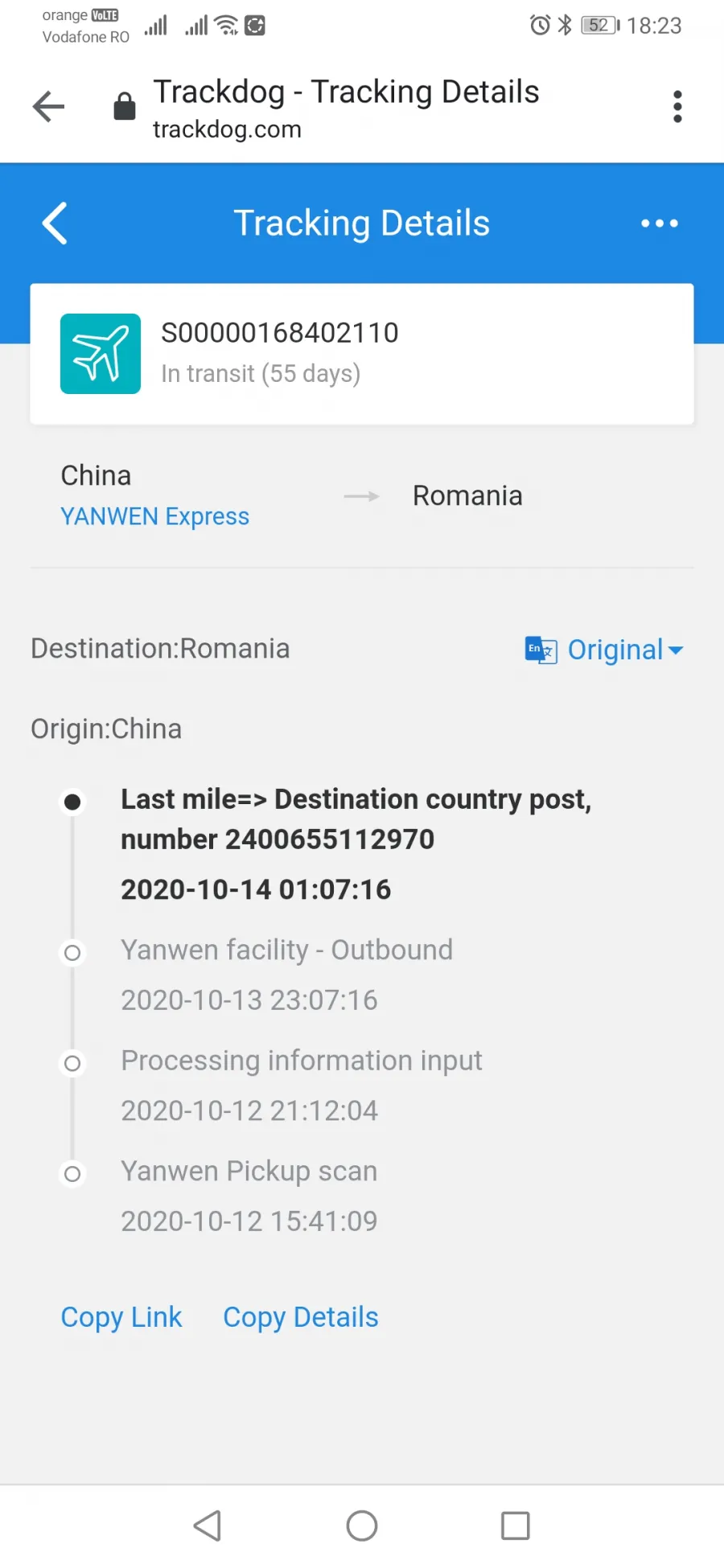Click Copy Details
Viewport: 724px width, 1568px height.
[301, 1317]
